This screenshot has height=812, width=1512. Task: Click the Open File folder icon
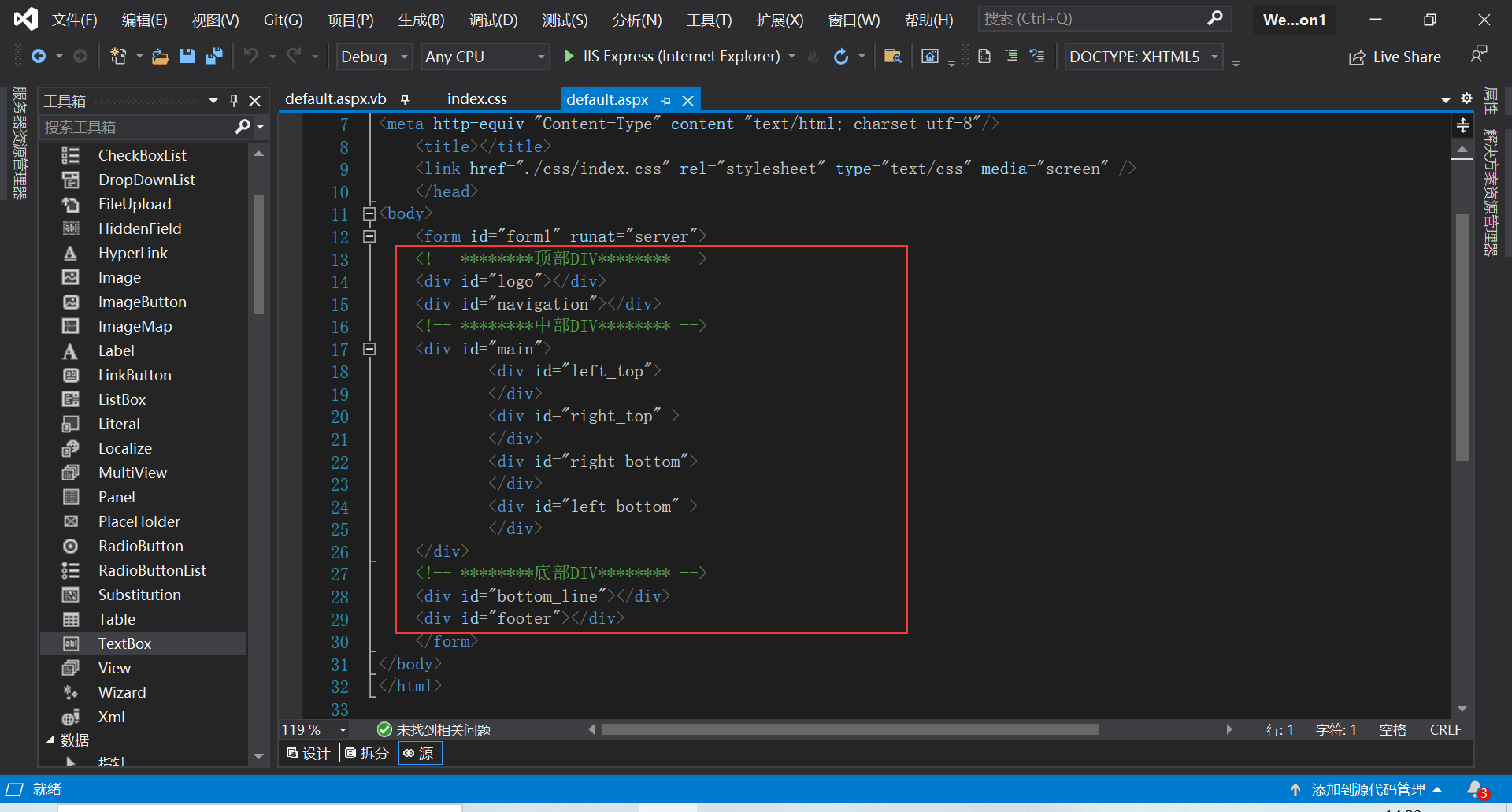(x=160, y=56)
